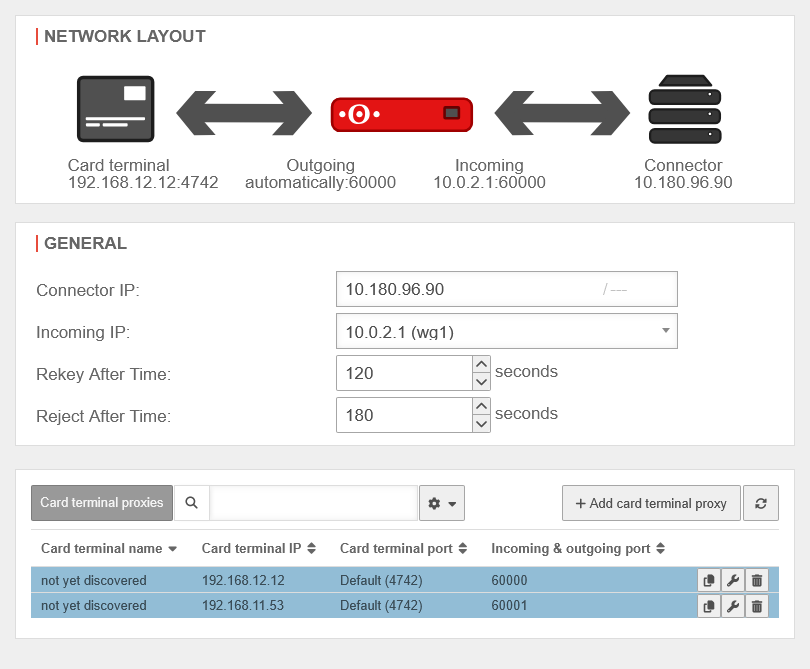Refresh the card terminal proxies table
The height and width of the screenshot is (669, 810).
click(761, 503)
